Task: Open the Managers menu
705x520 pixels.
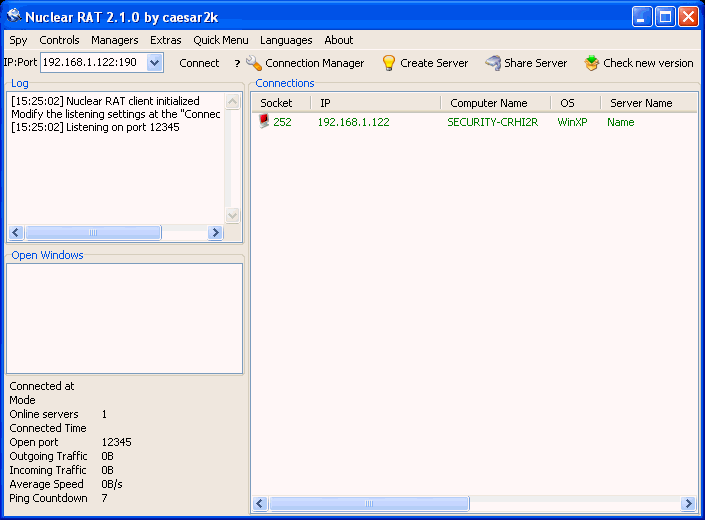Action: (x=114, y=40)
